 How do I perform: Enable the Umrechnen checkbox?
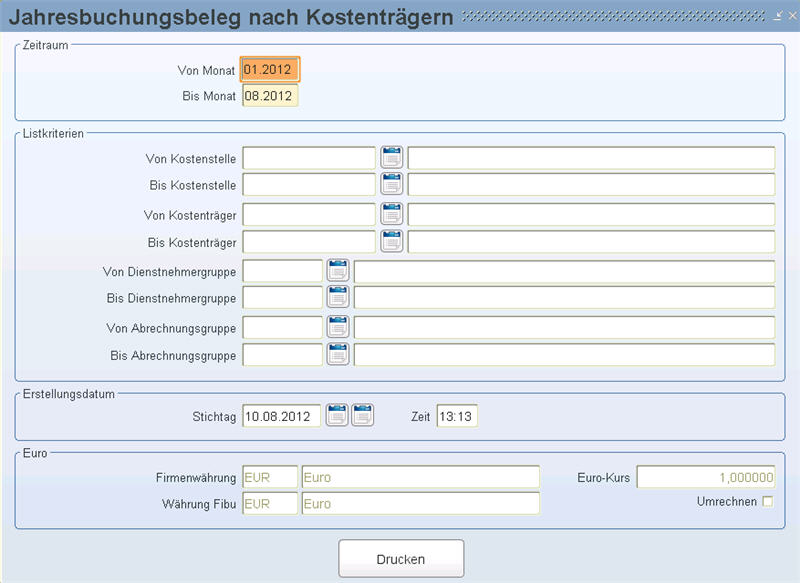tap(768, 502)
